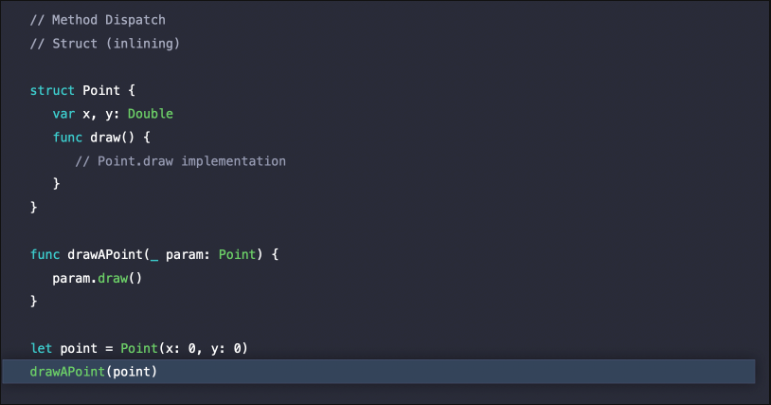This screenshot has height=405, width=771.
Task: Click drawAPoint on the highlighted last line
Action: coord(67,372)
